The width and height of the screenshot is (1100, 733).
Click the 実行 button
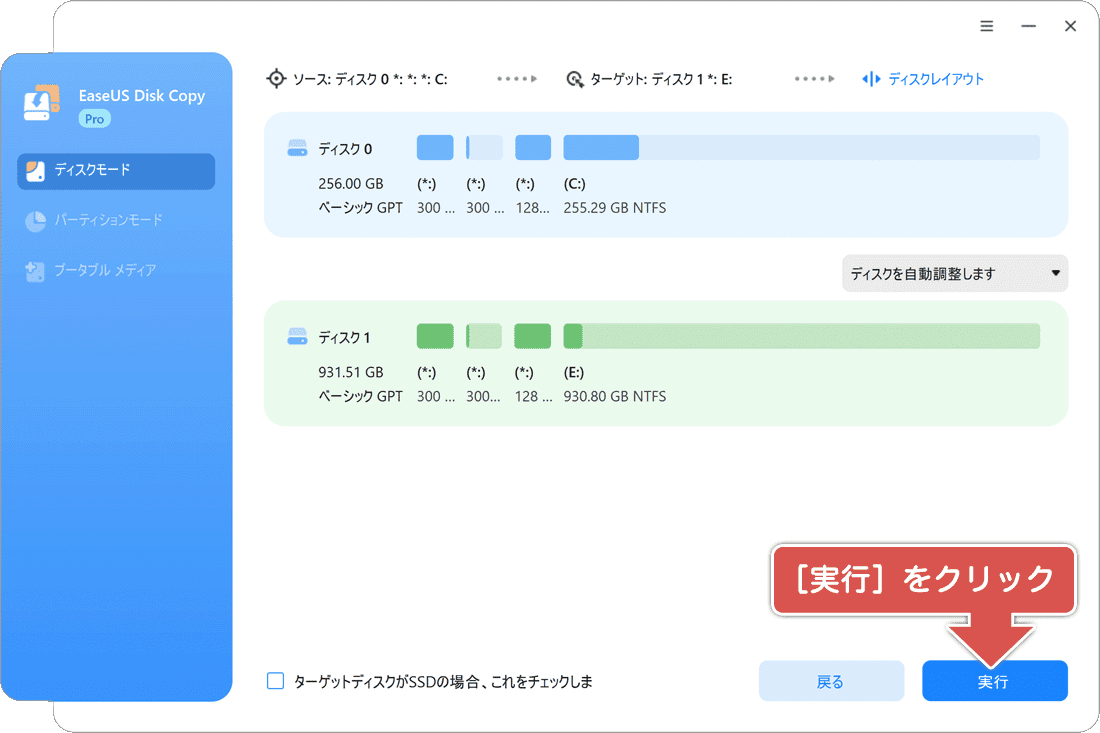point(994,681)
